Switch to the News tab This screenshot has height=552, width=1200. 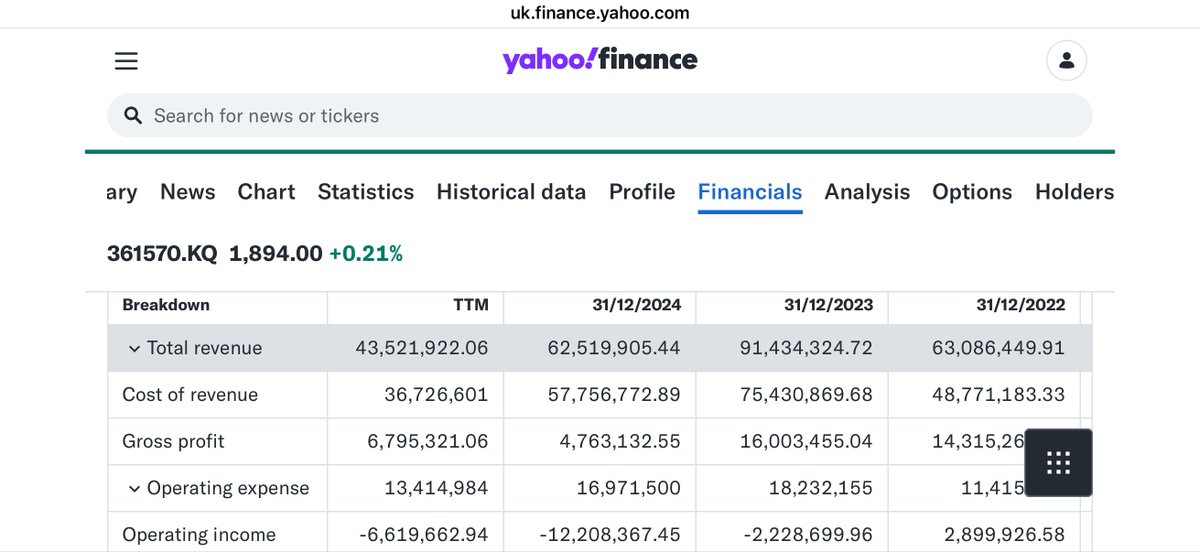[188, 192]
